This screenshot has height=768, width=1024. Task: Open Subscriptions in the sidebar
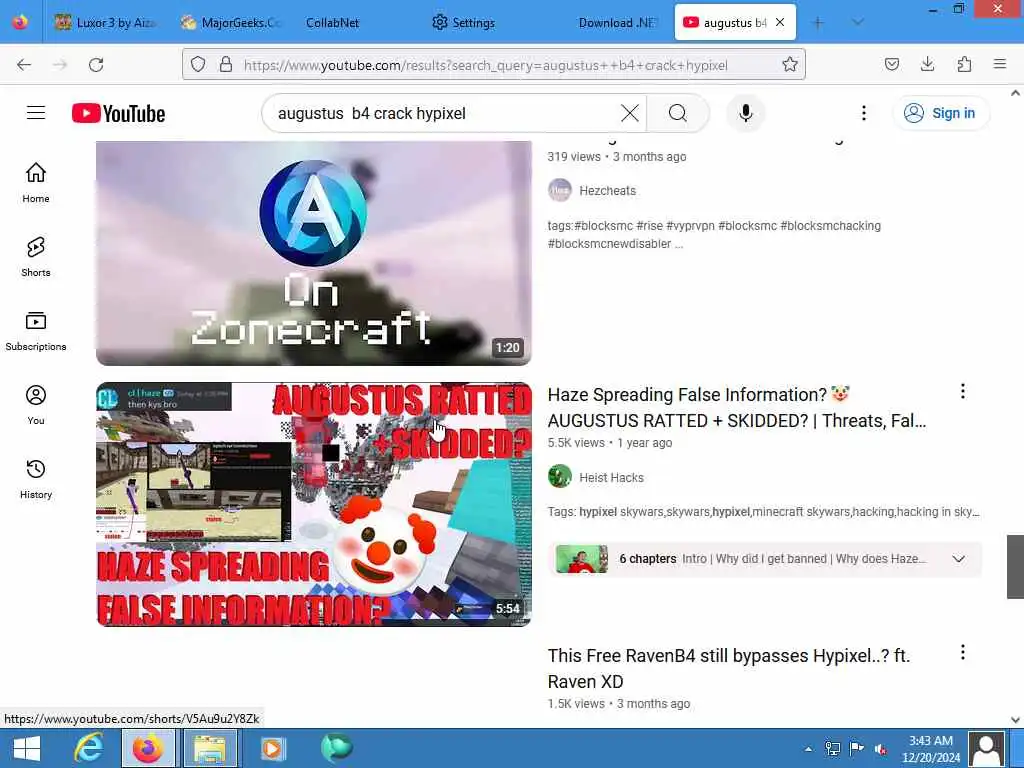click(x=36, y=331)
